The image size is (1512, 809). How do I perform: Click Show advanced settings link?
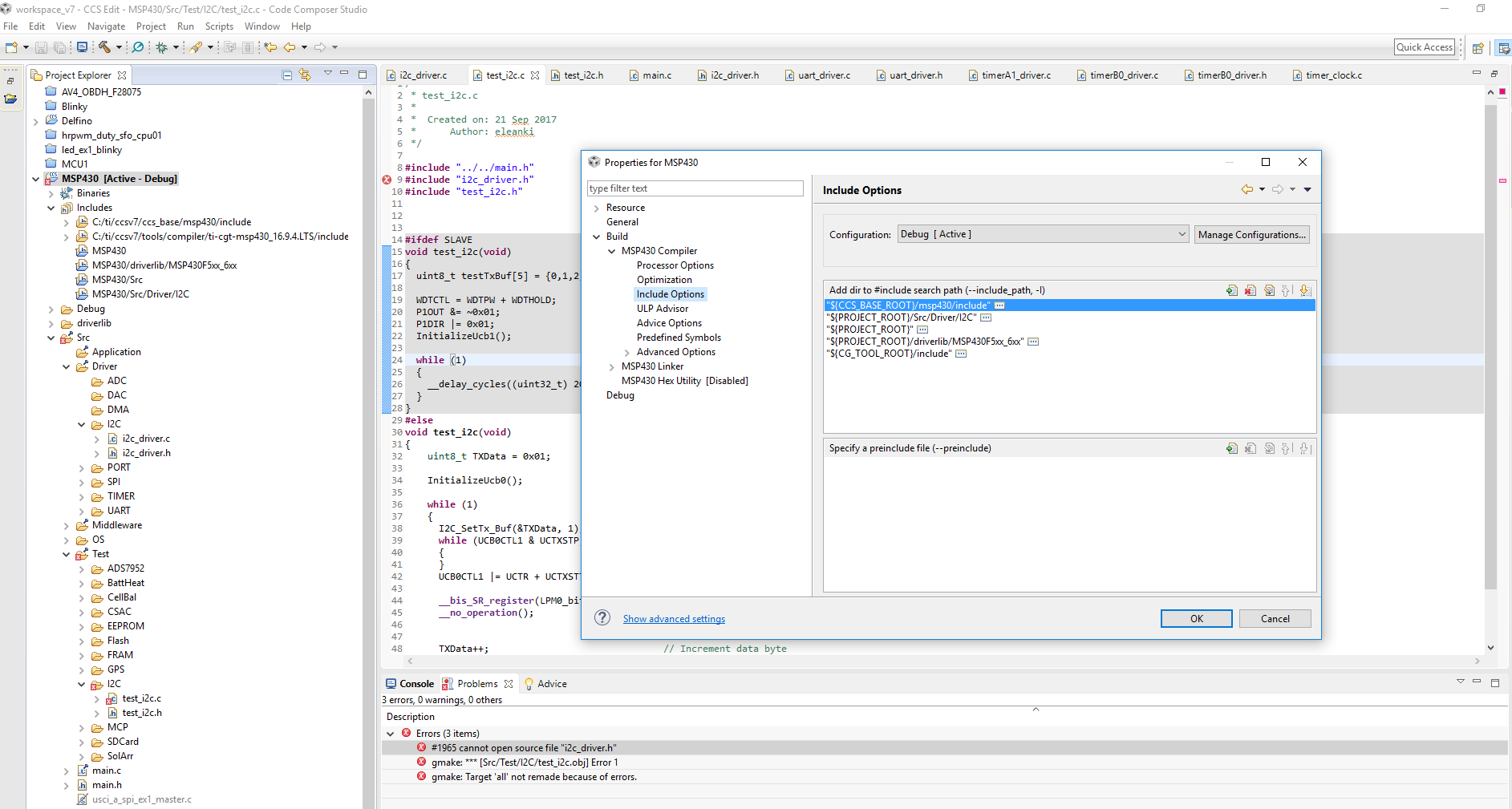point(674,619)
